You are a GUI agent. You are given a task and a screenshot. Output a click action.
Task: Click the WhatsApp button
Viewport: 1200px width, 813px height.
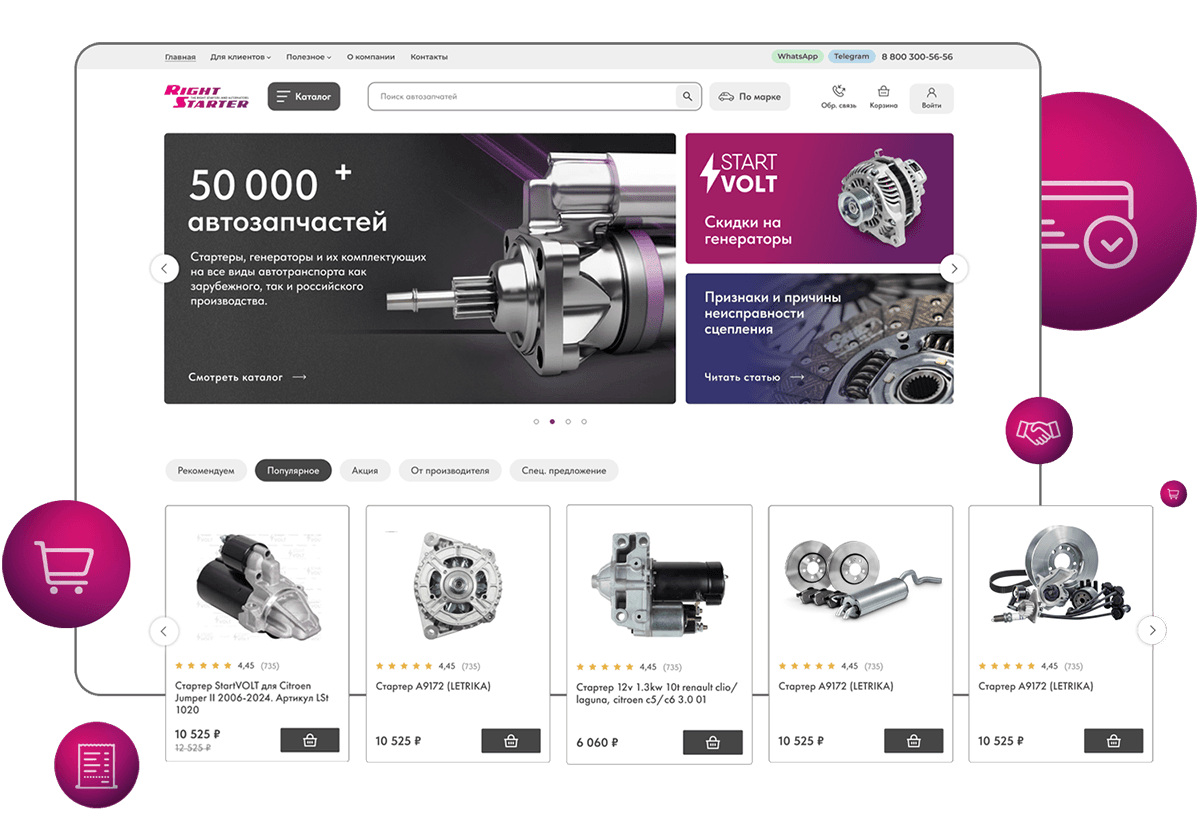click(797, 57)
